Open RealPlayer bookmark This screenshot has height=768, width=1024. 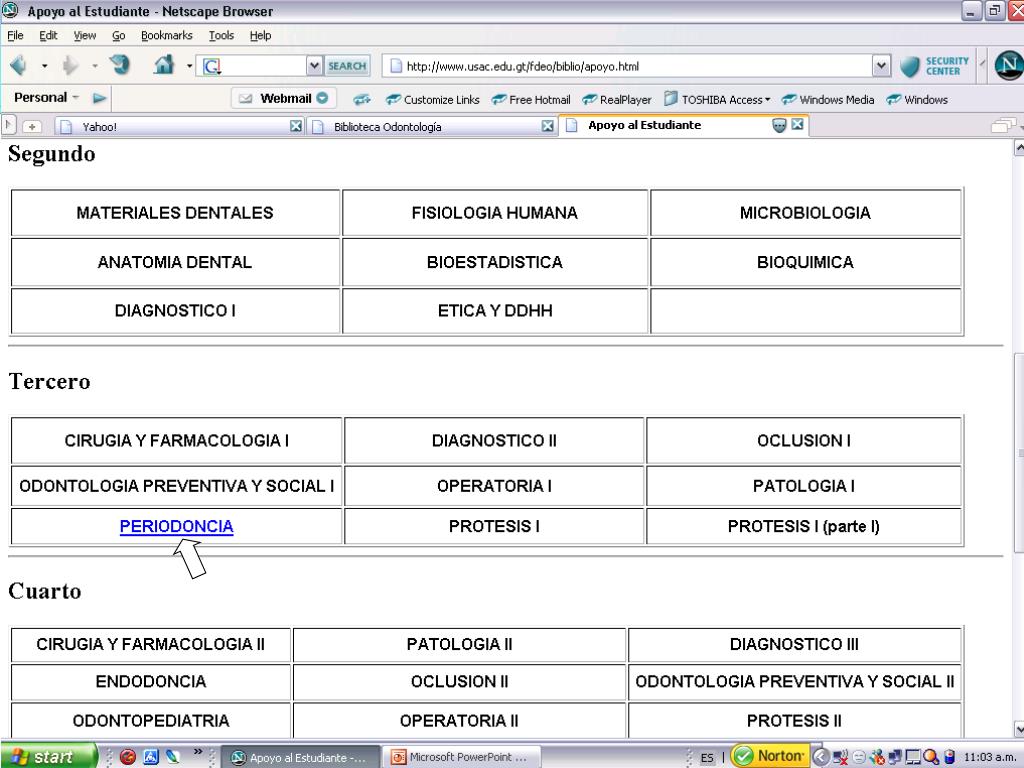click(616, 99)
